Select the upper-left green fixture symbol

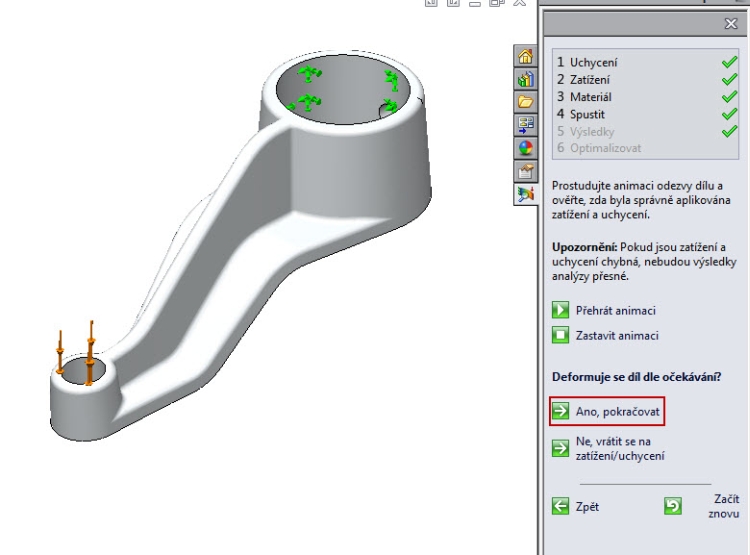pos(309,74)
